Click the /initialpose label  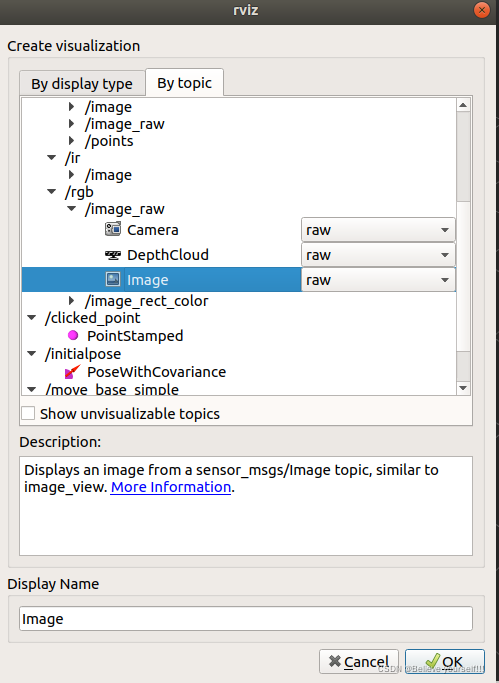click(83, 354)
